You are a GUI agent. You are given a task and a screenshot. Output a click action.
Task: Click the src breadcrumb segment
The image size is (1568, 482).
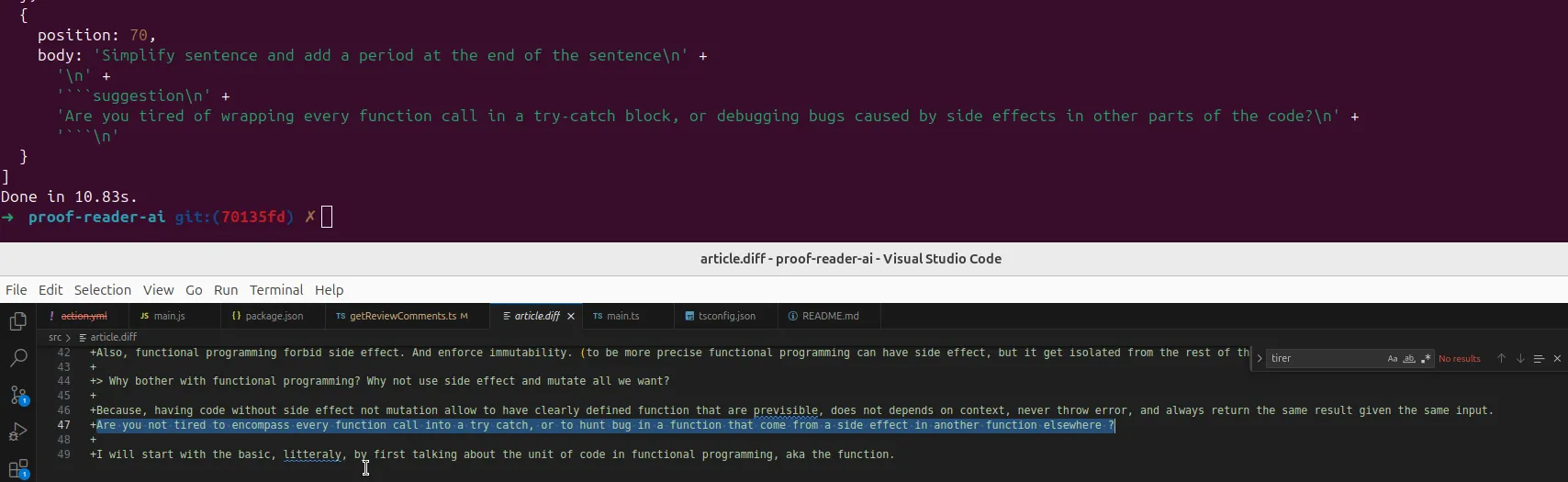[55, 337]
